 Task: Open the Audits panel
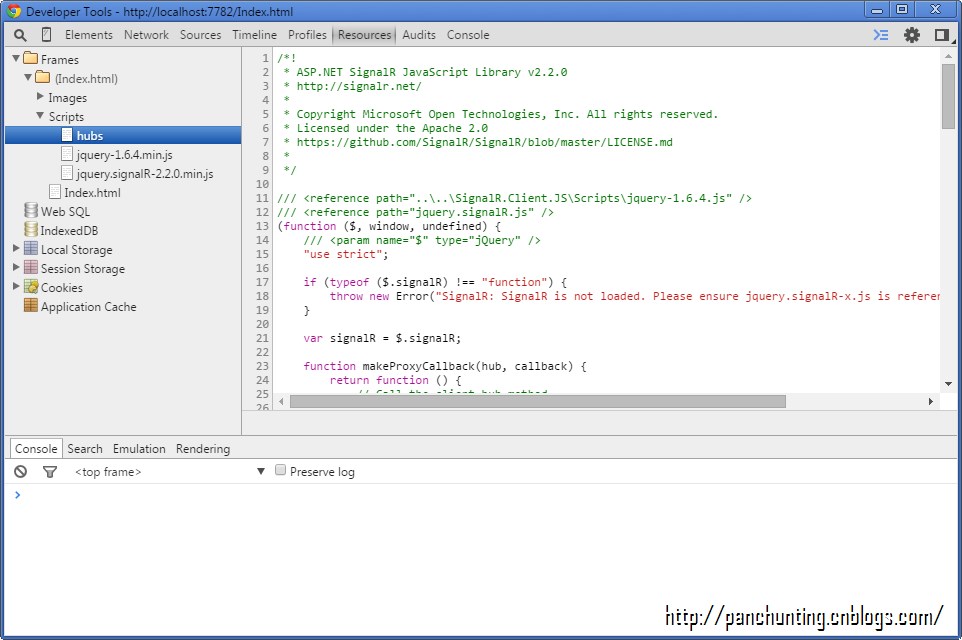(x=419, y=35)
